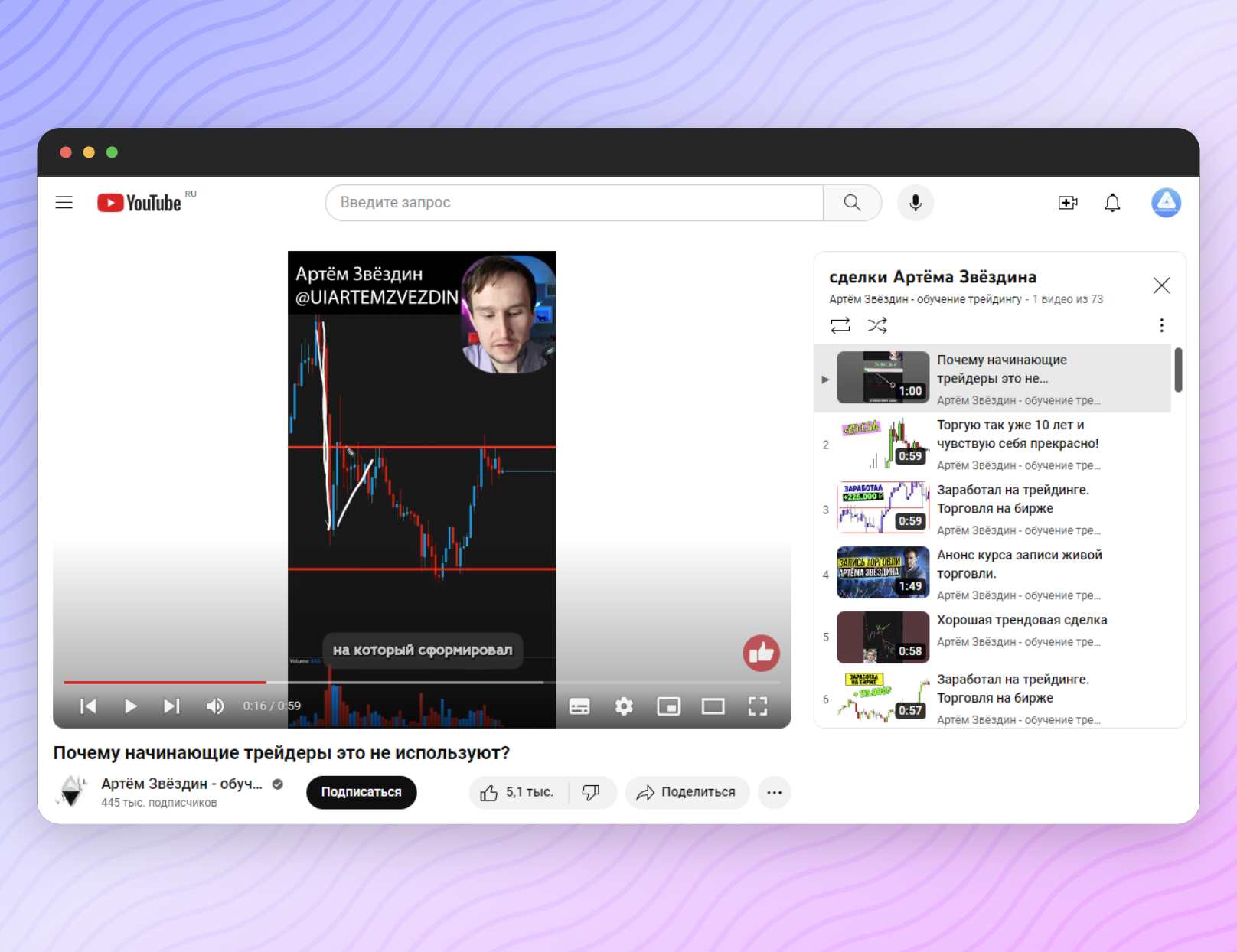Open playlist item 6 'Заработал на трейдинге'
The image size is (1237, 952).
[993, 698]
